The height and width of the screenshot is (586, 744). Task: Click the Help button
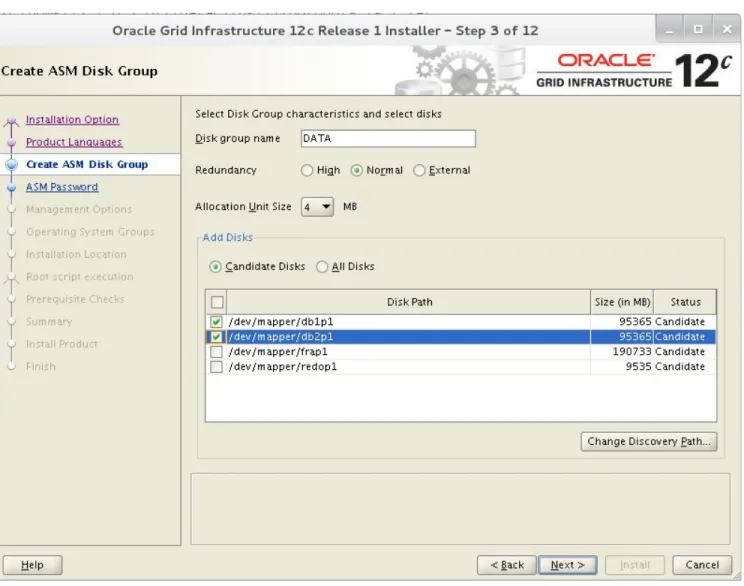(32, 565)
